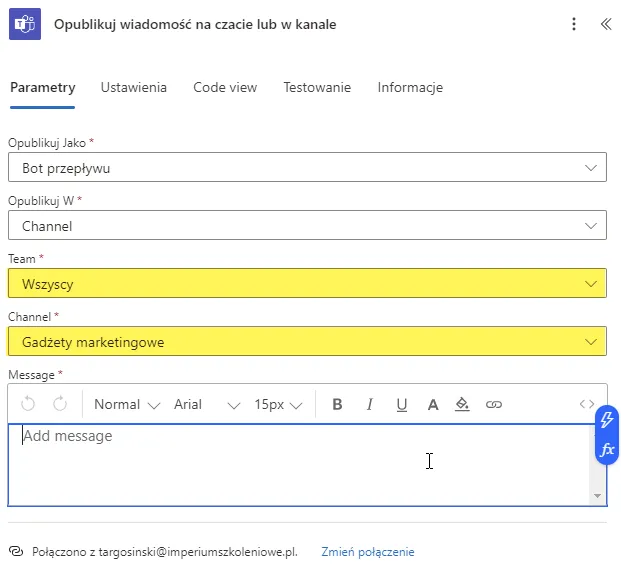
Task: Open the three-dot more options menu
Action: coord(574,24)
